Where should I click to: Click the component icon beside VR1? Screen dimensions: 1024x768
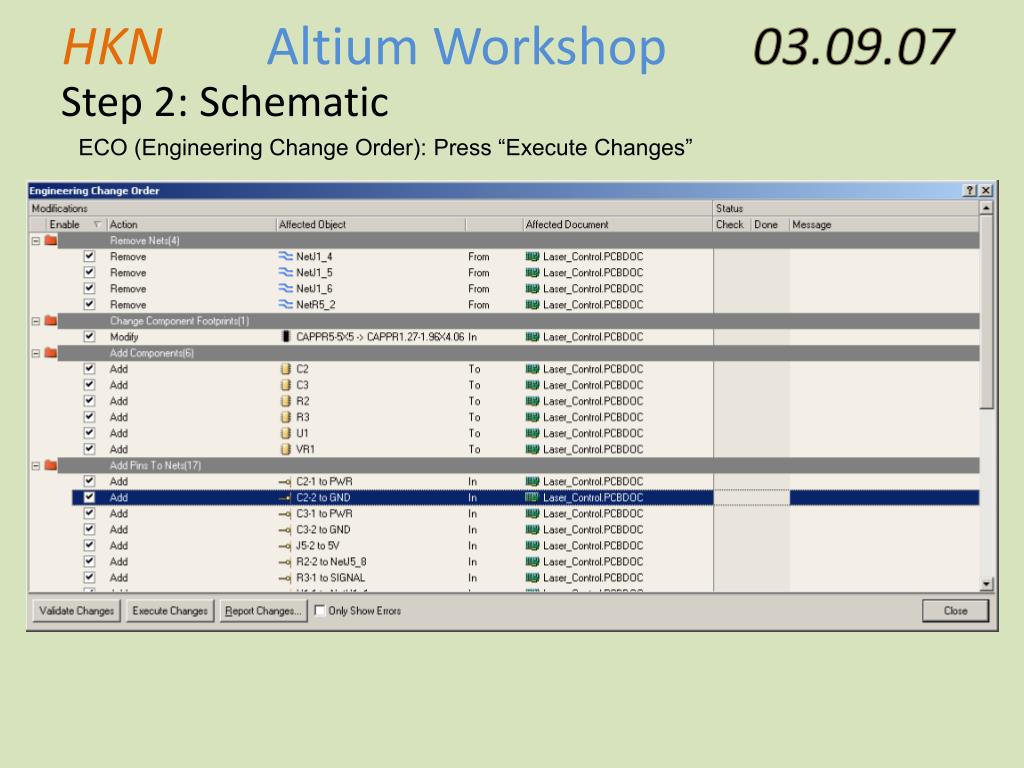(x=285, y=449)
